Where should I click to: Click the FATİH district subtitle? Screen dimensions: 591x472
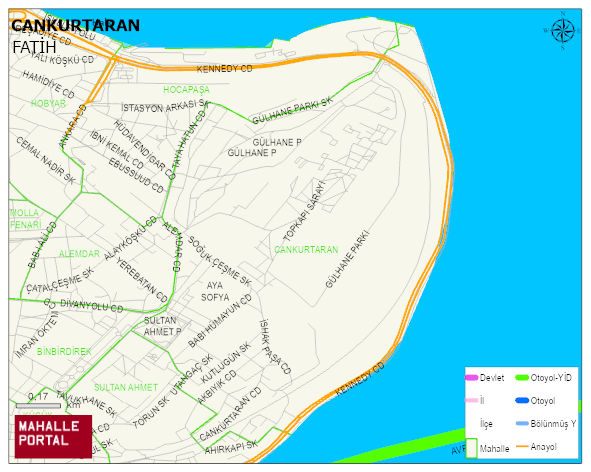coord(34,47)
